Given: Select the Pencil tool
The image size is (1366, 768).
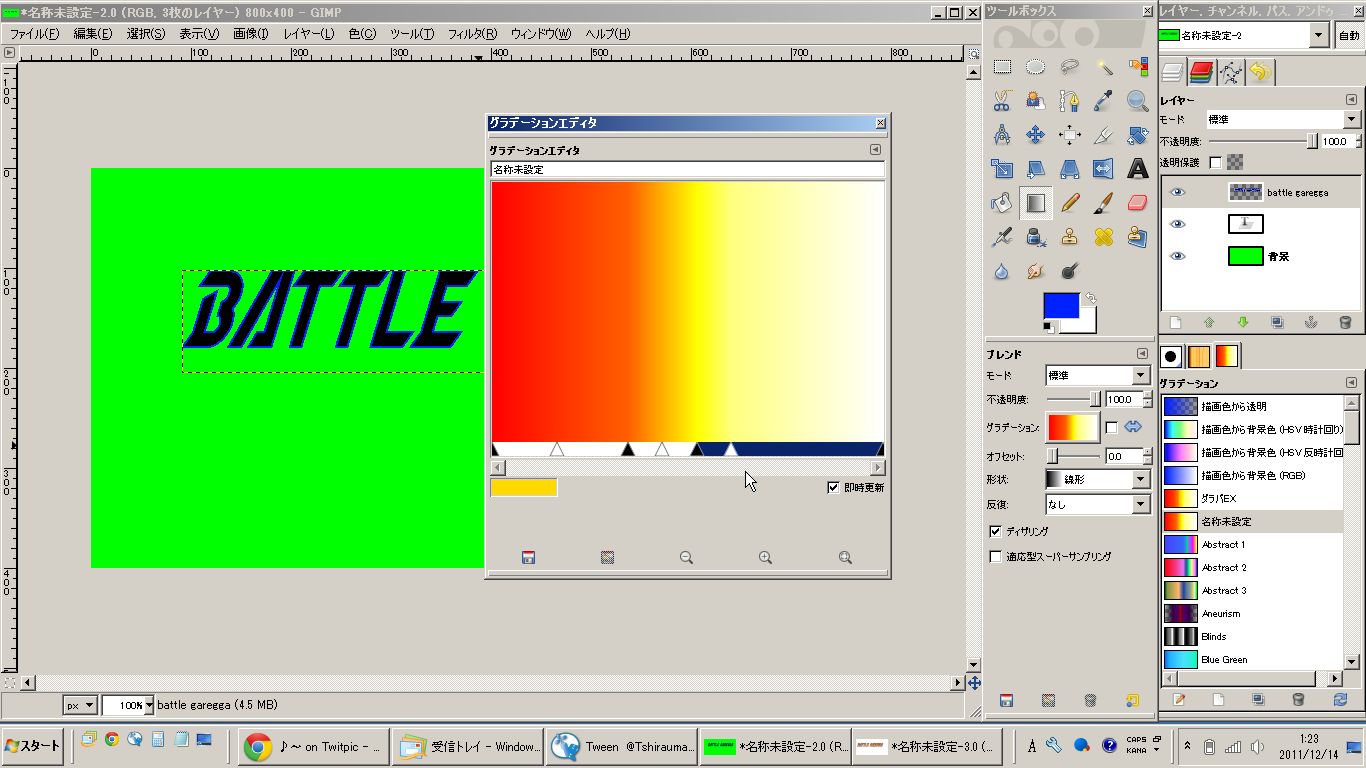Looking at the screenshot, I should 1070,203.
